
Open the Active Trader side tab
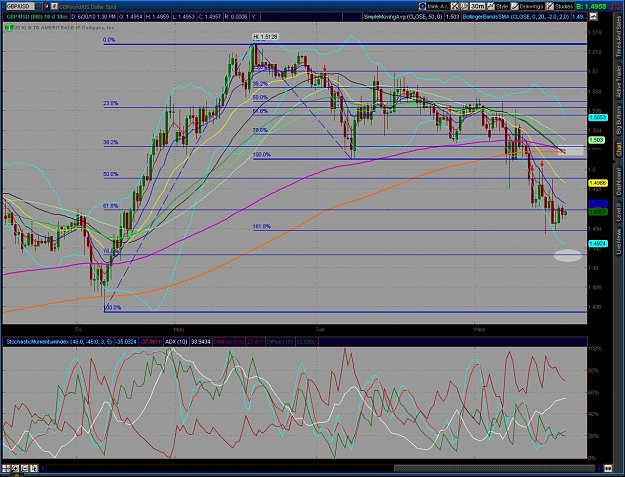(x=618, y=81)
